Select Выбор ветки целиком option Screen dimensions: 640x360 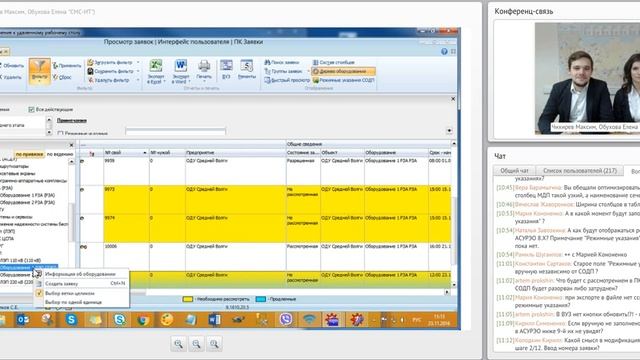point(80,293)
